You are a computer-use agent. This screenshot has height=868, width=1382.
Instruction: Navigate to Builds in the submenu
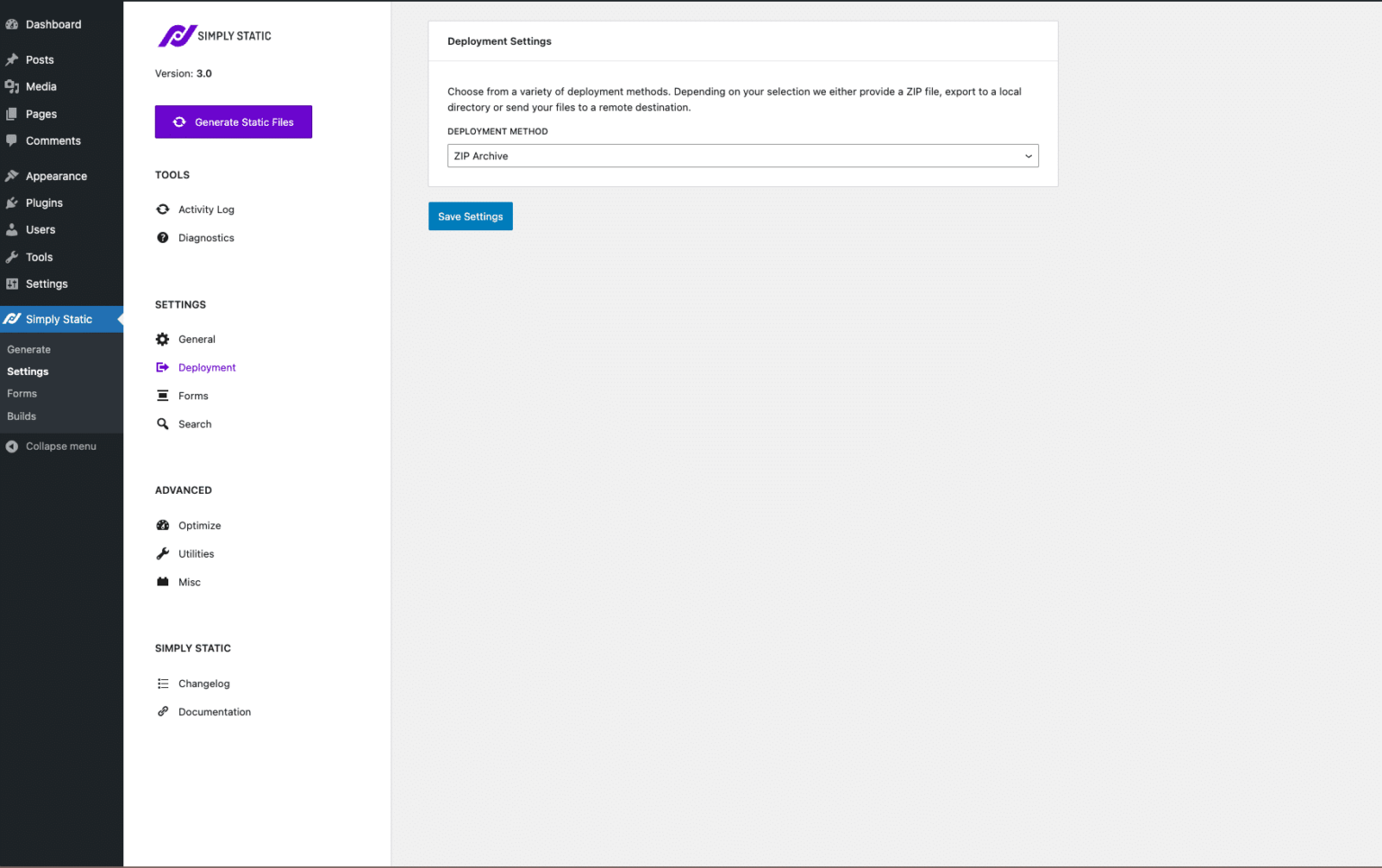tap(21, 416)
